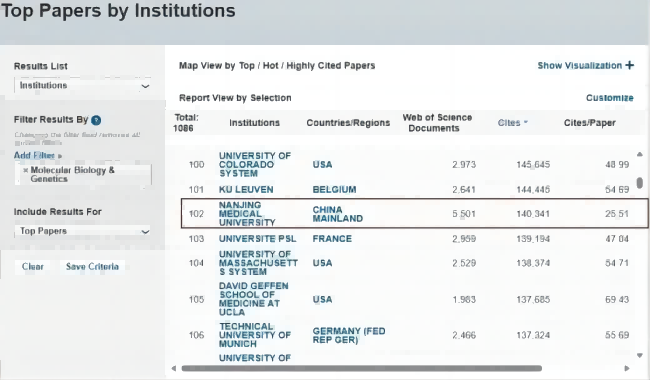The width and height of the screenshot is (650, 380).
Task: Click the horizontal scrollbar thumb
Action: click(x=361, y=368)
